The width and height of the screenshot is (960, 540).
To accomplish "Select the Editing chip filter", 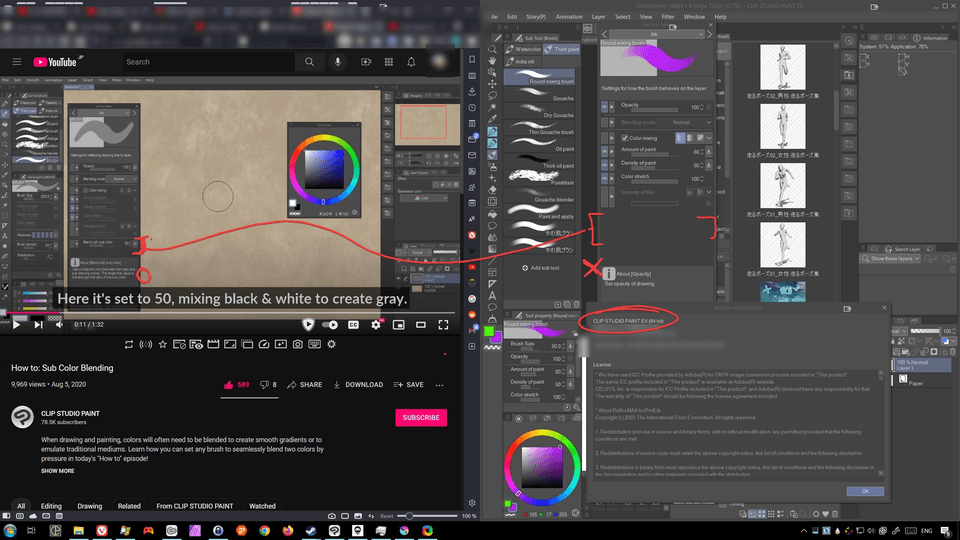I will [x=51, y=506].
